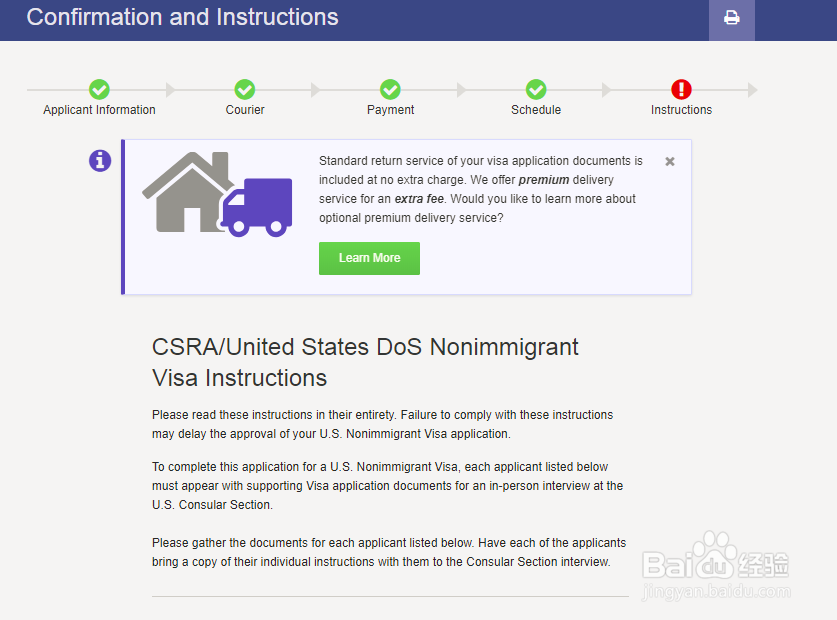This screenshot has height=620, width=837.
Task: Click the Payment step checkmark icon
Action: click(x=390, y=90)
